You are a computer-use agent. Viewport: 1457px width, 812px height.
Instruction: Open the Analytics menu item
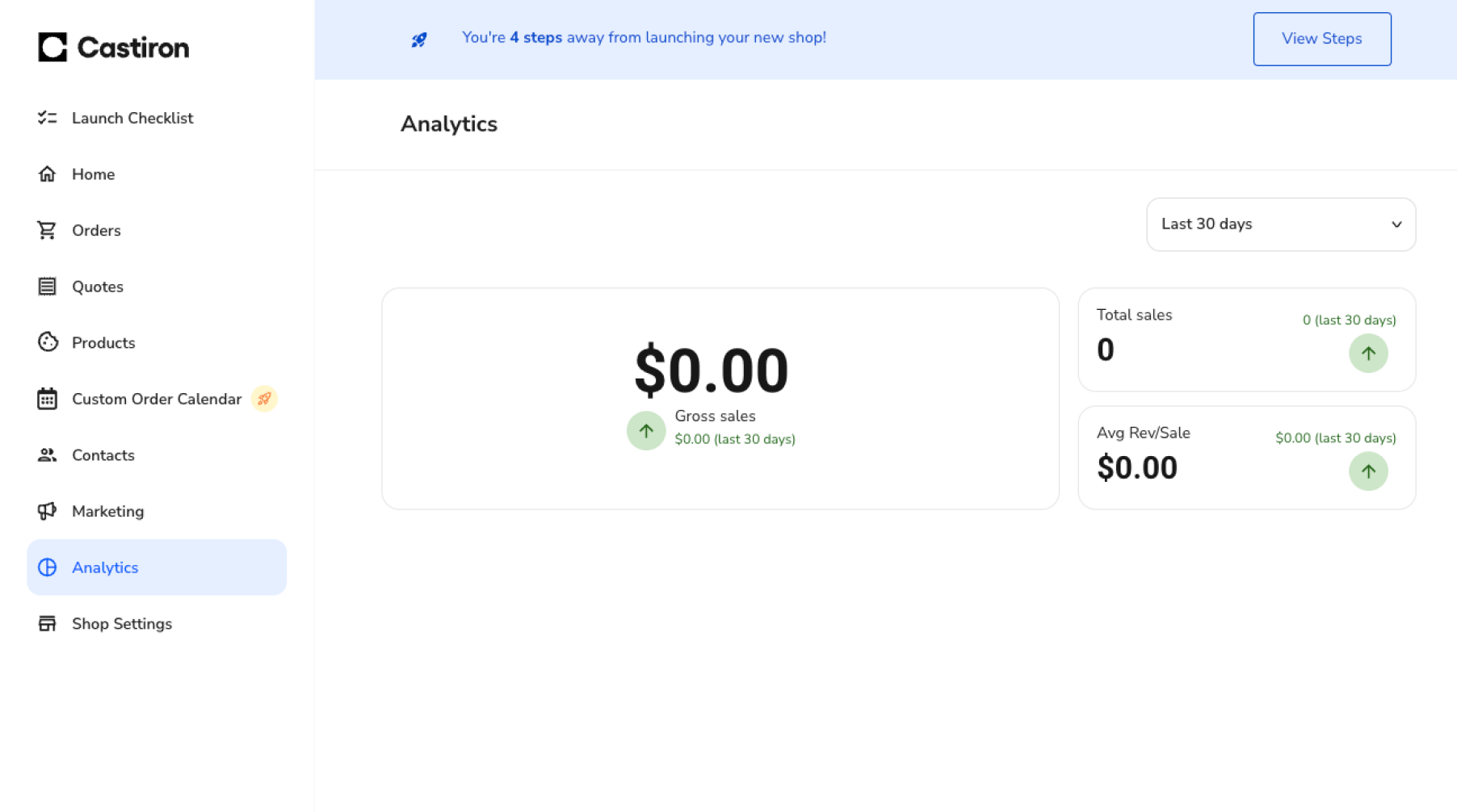(105, 567)
